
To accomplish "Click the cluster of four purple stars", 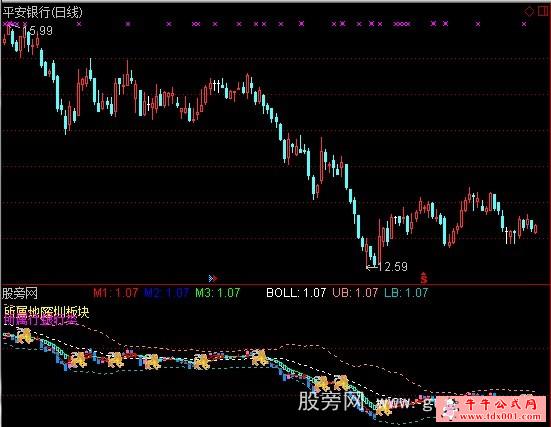I will [402, 24].
